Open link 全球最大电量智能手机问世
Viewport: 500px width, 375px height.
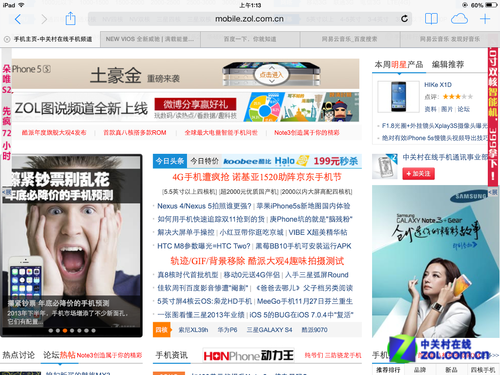pos(221,133)
